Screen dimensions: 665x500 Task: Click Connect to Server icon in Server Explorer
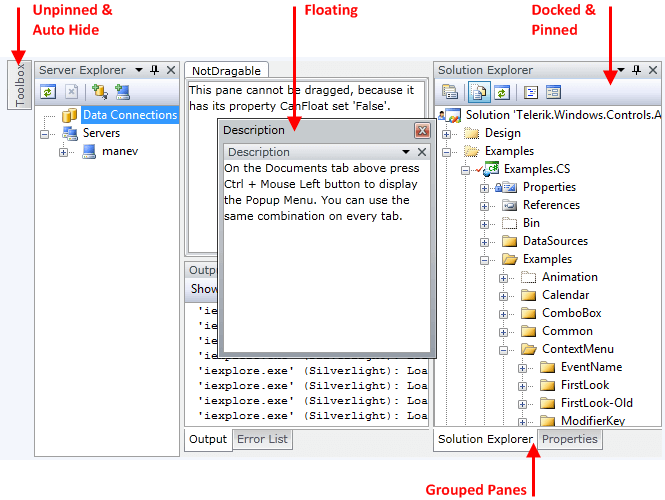coord(123,92)
